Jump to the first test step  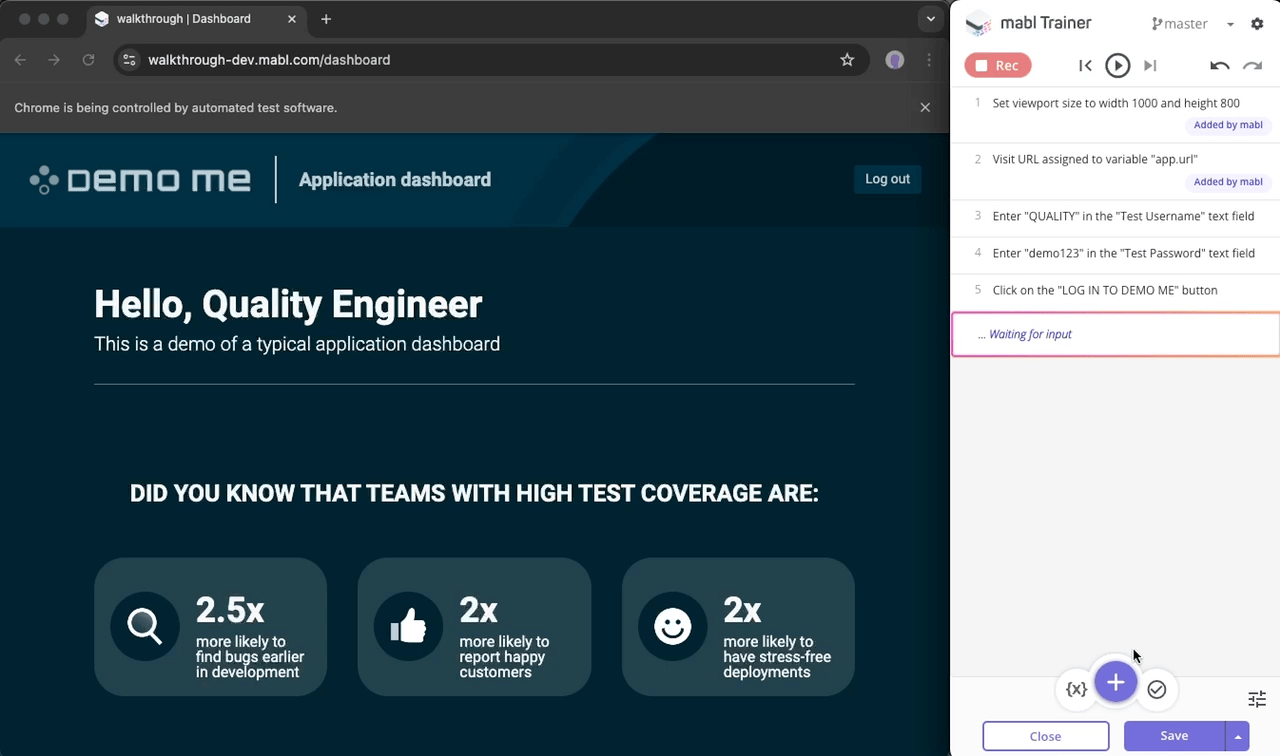(1085, 65)
